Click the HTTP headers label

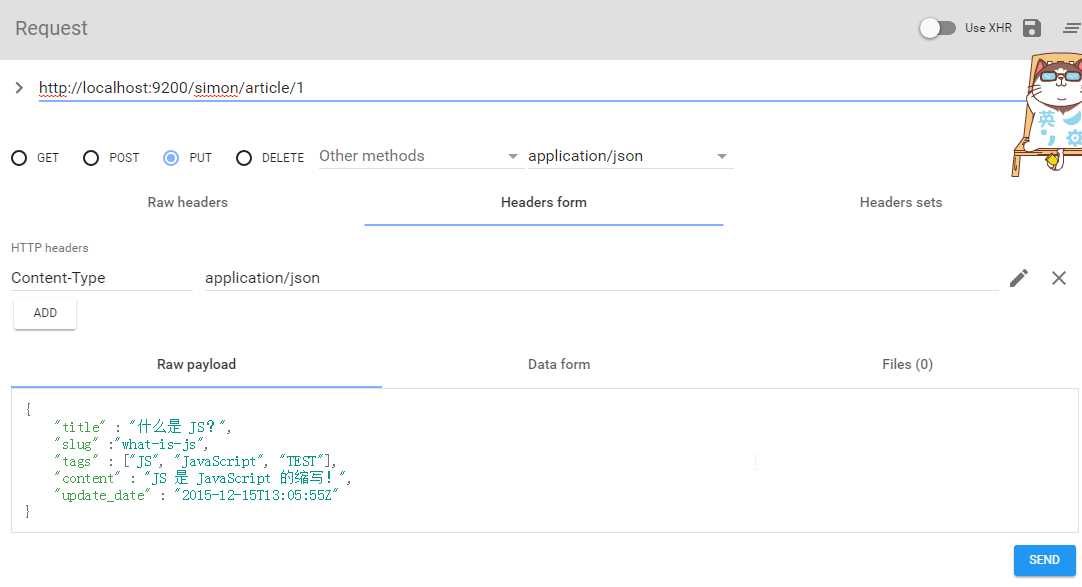tap(50, 248)
